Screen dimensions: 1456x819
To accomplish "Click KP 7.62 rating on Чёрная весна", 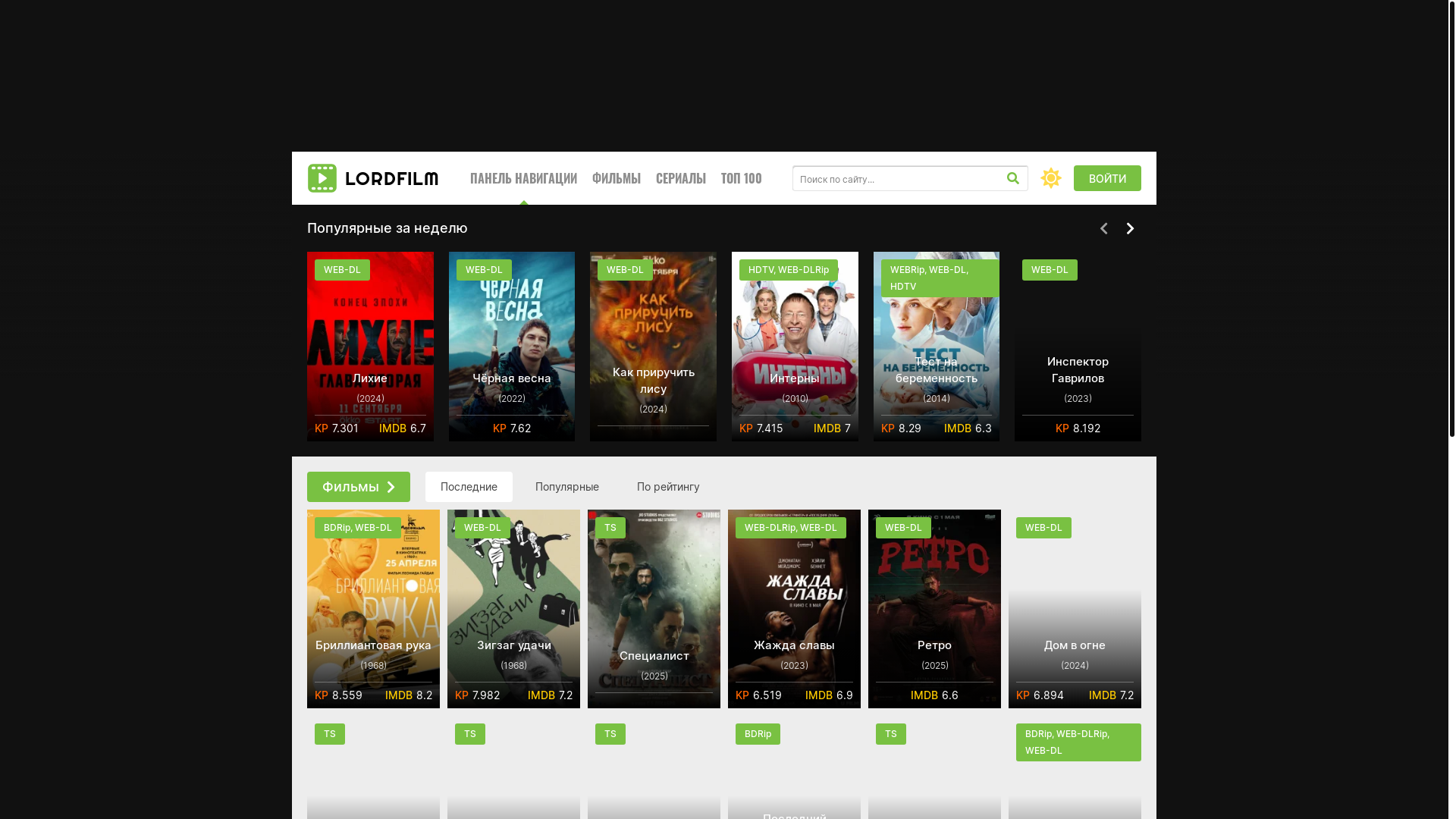I will click(x=512, y=428).
